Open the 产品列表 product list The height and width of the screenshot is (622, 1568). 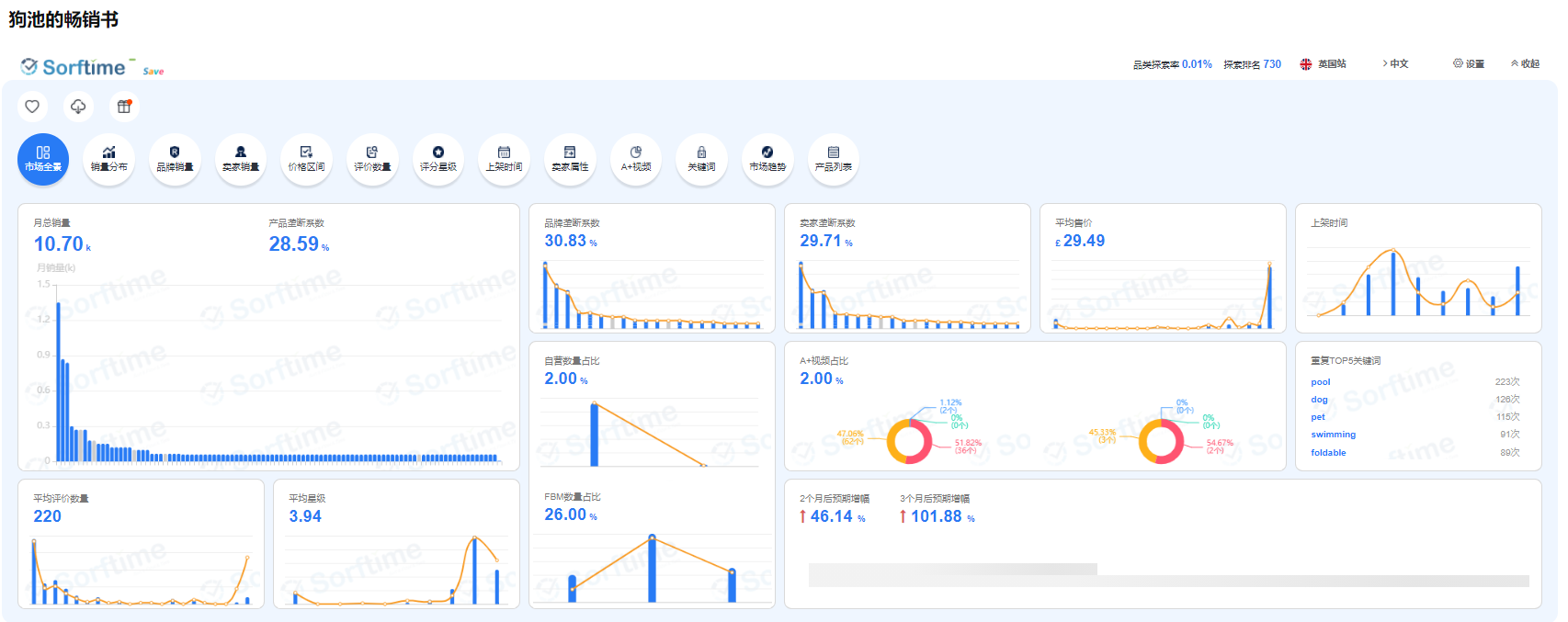[x=833, y=159]
